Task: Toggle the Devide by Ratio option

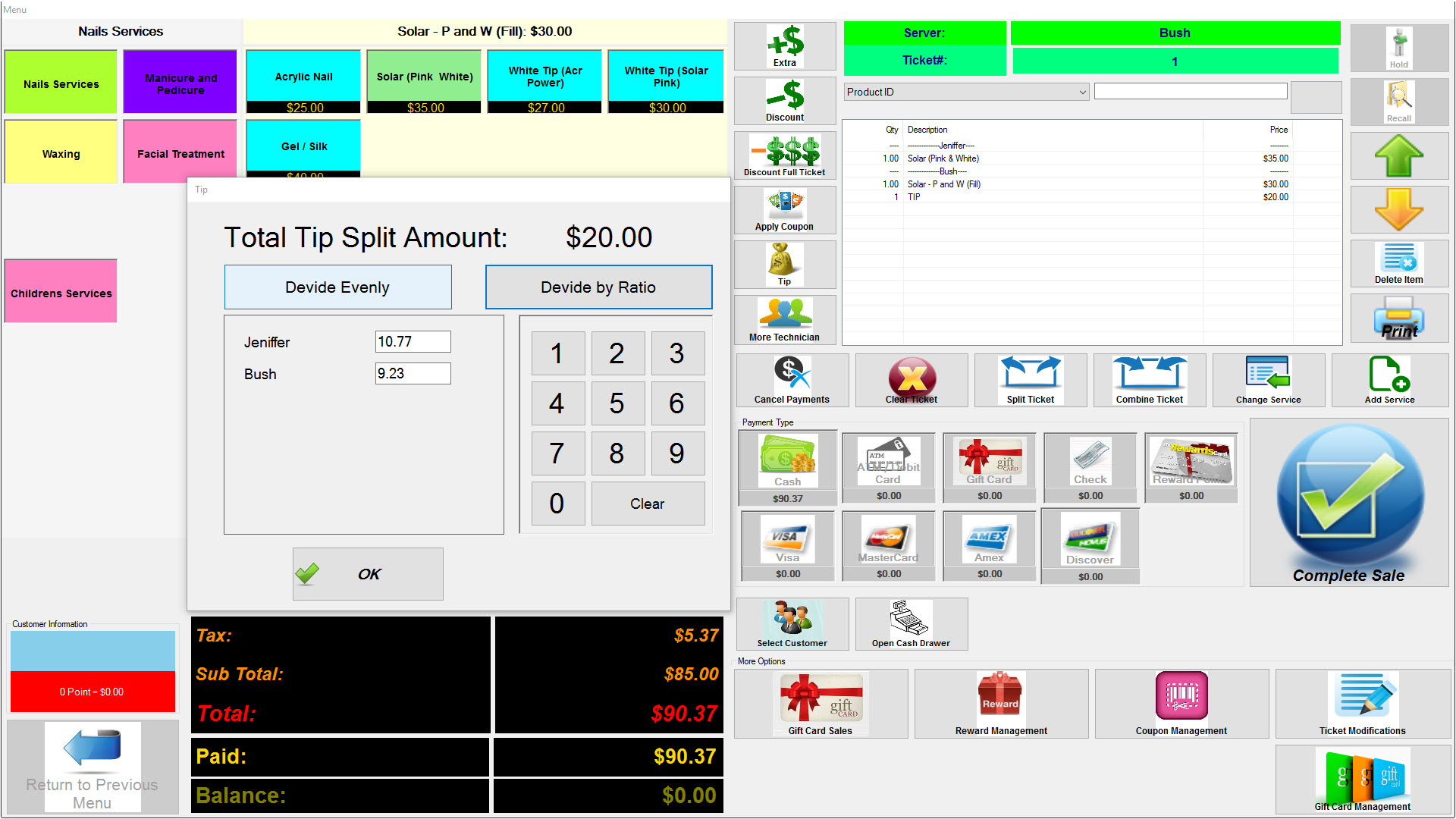Action: (x=598, y=287)
